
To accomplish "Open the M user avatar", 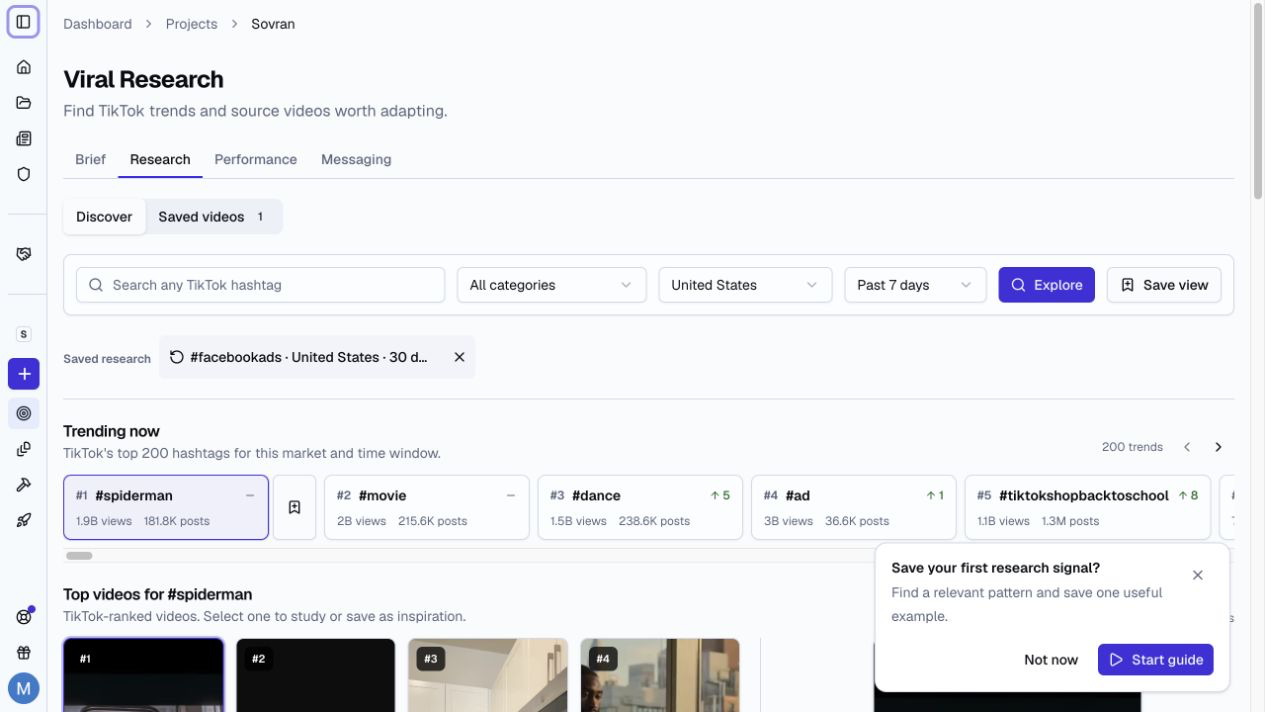I will point(24,688).
